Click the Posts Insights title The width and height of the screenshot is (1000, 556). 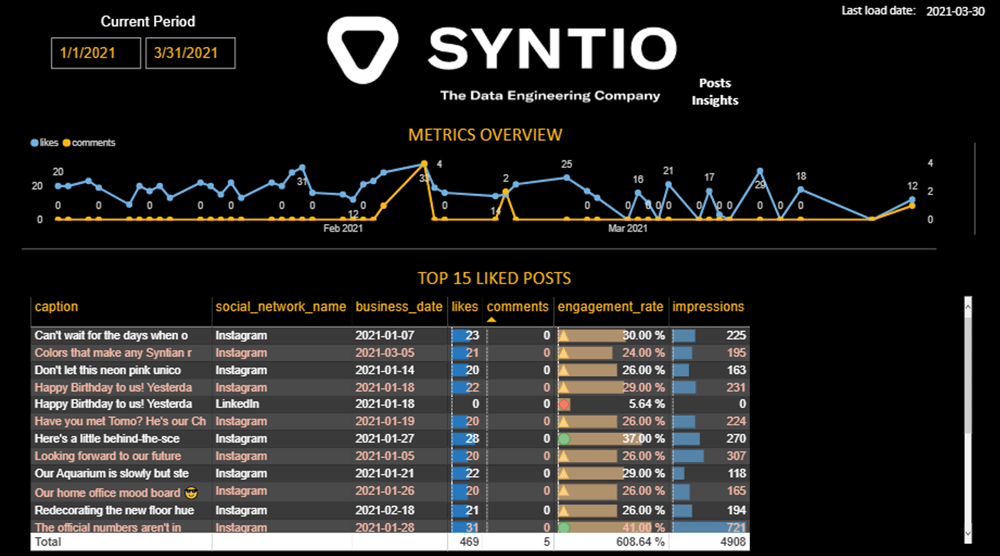point(715,92)
